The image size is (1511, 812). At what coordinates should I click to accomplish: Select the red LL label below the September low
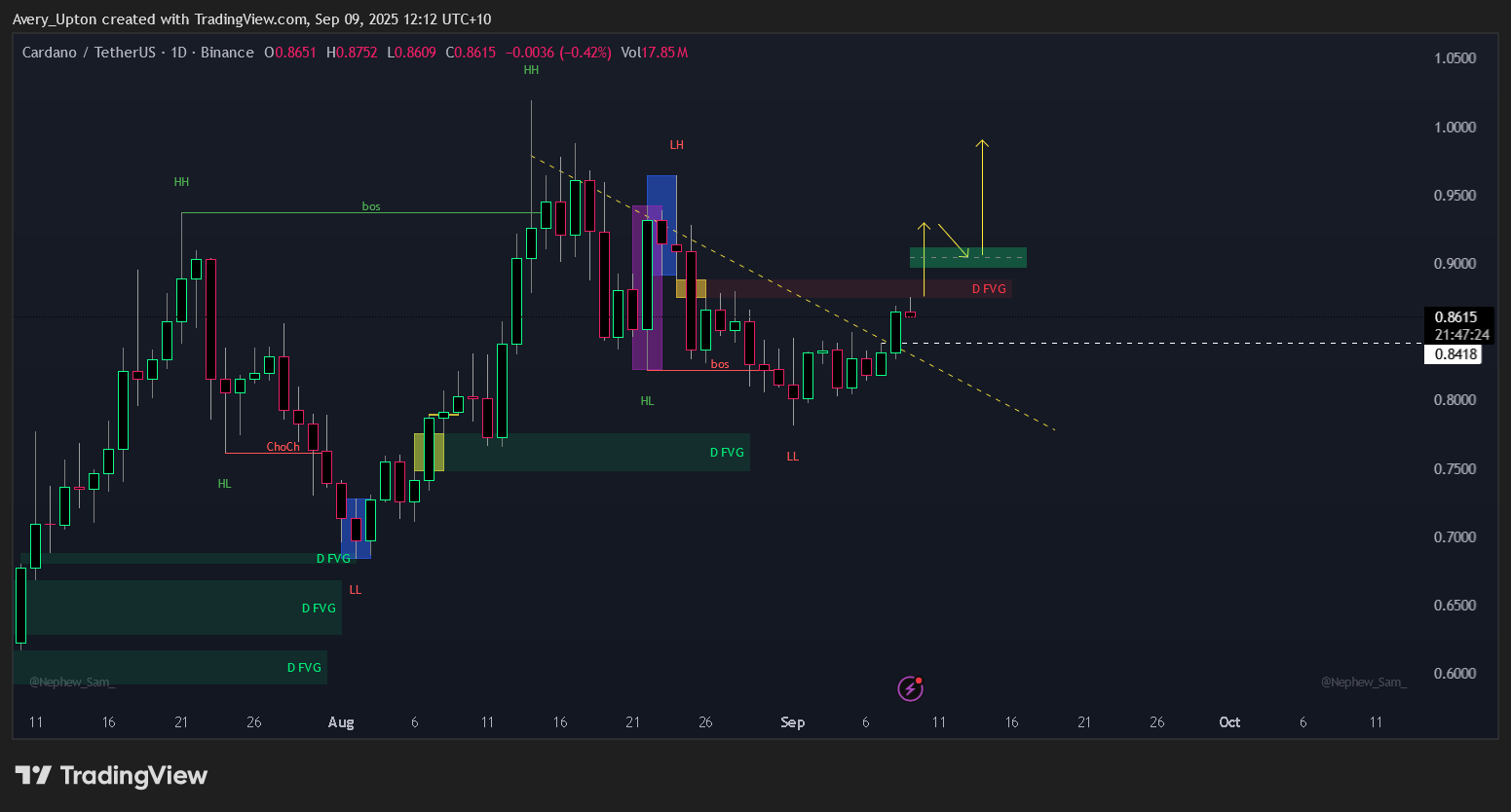[793, 457]
